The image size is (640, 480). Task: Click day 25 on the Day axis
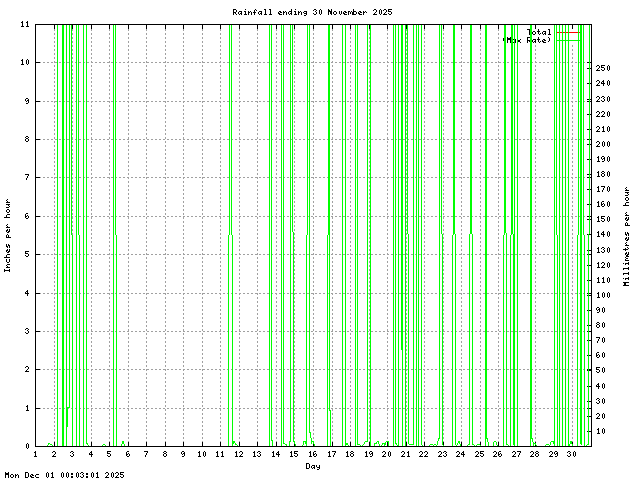[x=480, y=454]
